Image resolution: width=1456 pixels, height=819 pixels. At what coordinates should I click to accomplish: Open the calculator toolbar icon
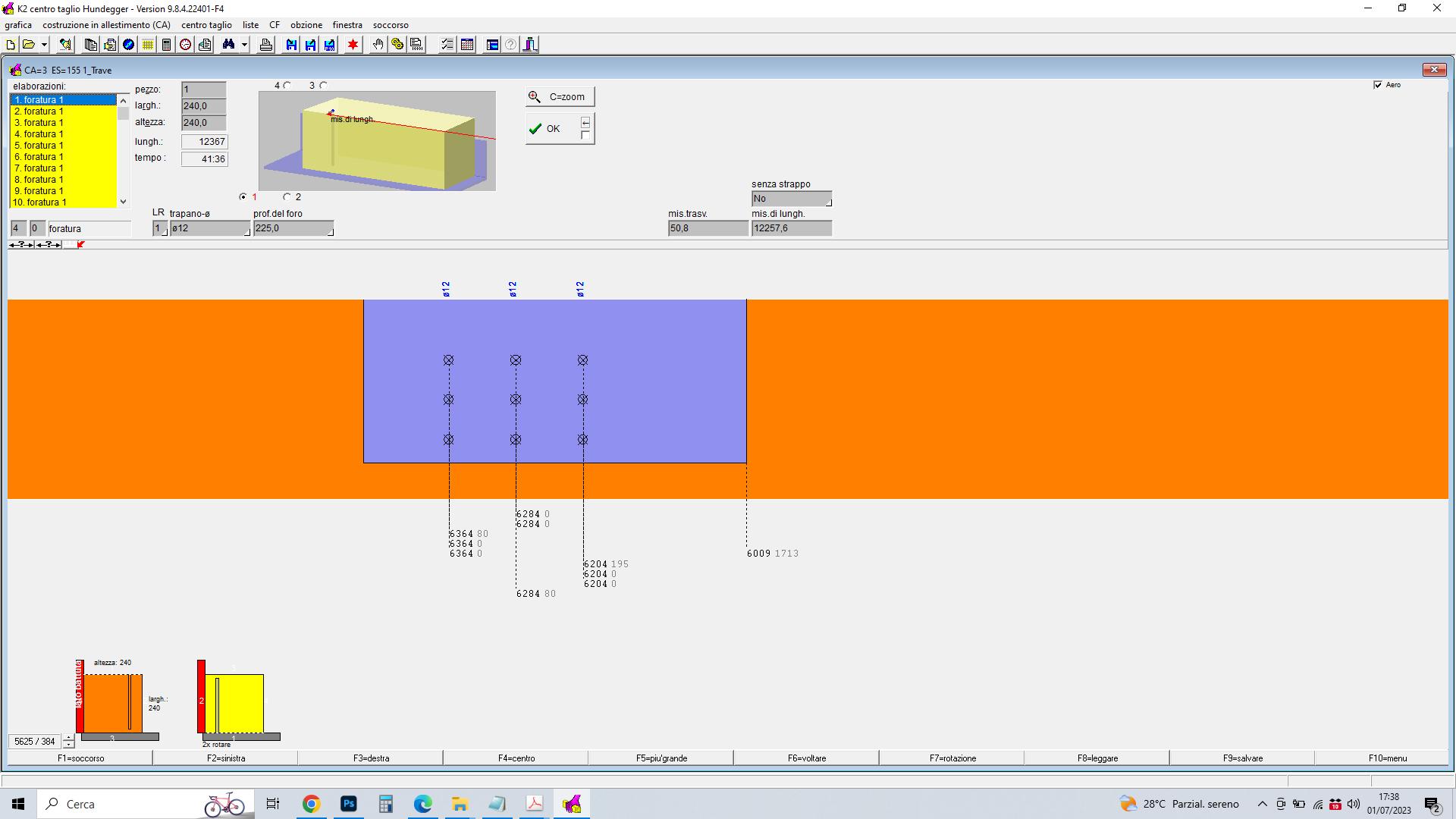167,45
